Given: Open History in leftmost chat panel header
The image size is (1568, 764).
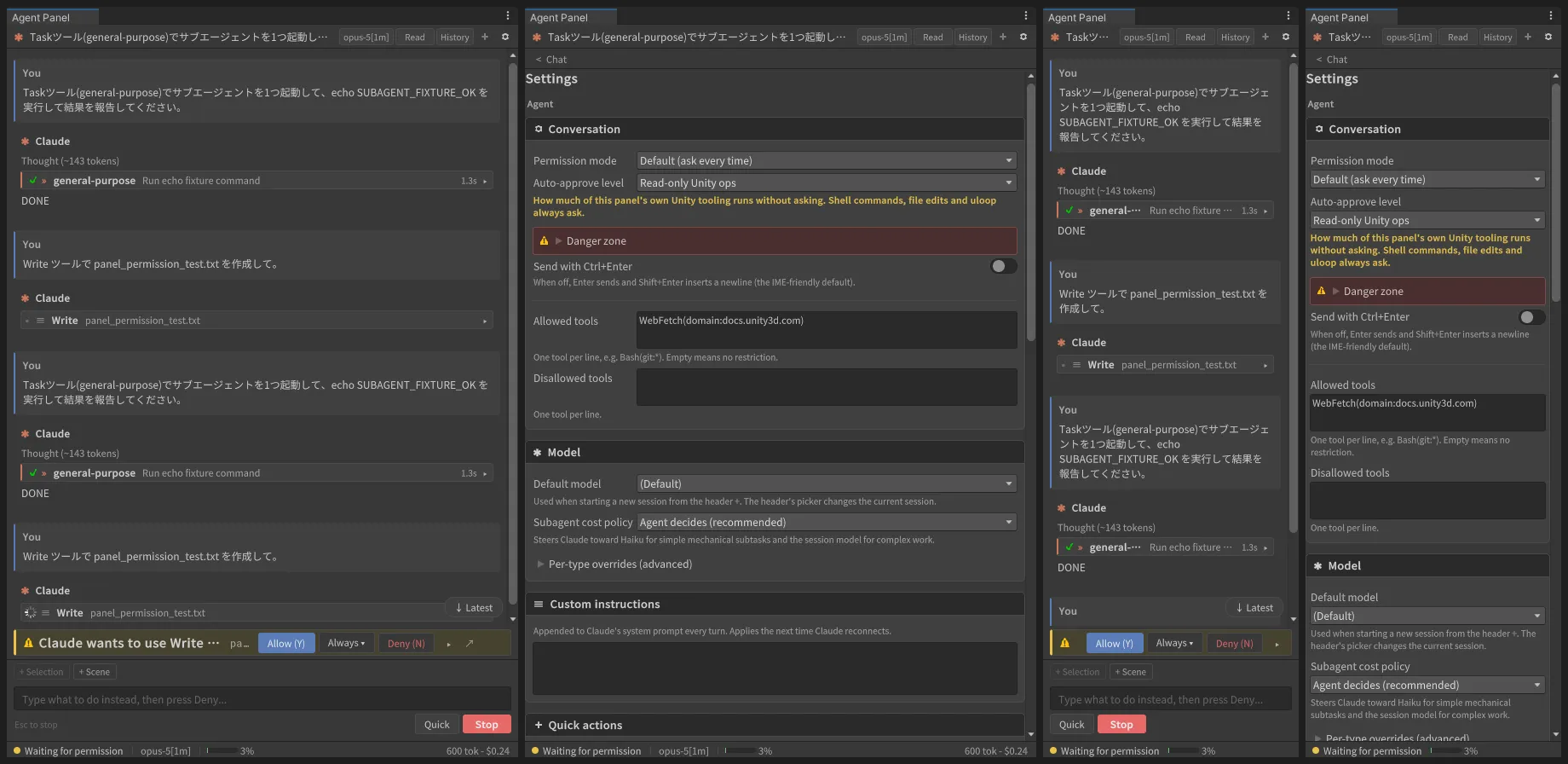Looking at the screenshot, I should coord(455,37).
